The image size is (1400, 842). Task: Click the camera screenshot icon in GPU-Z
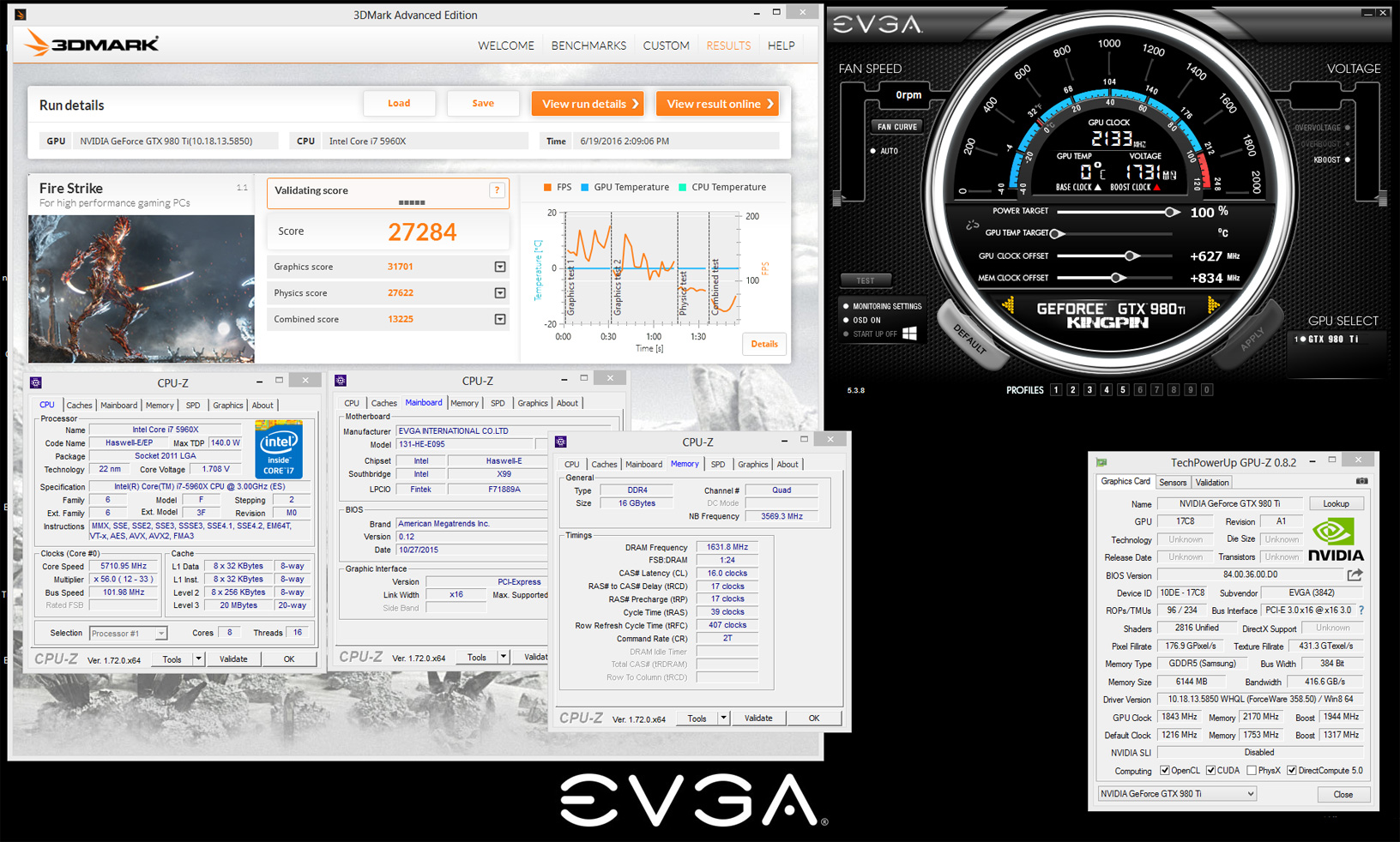coord(1361,482)
